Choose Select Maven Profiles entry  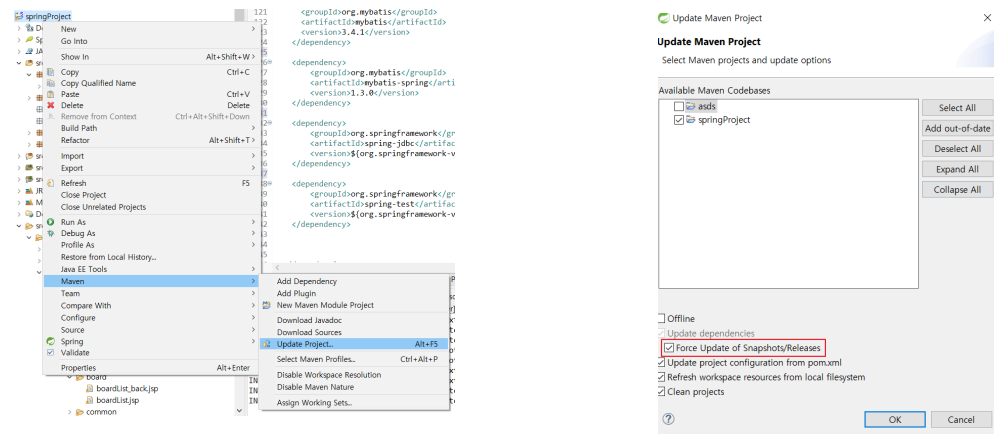354,359
